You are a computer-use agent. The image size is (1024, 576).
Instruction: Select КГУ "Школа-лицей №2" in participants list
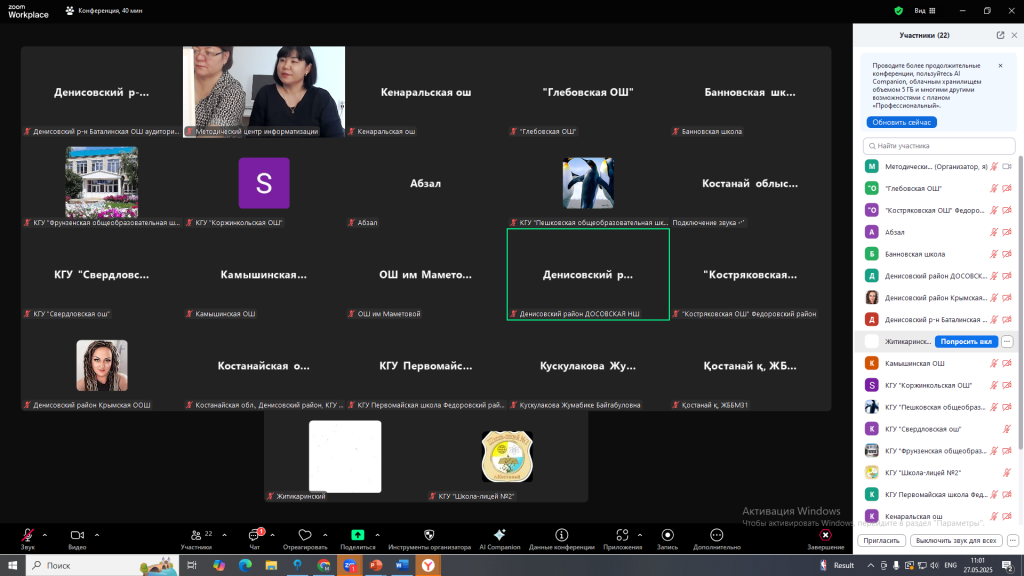click(936, 472)
